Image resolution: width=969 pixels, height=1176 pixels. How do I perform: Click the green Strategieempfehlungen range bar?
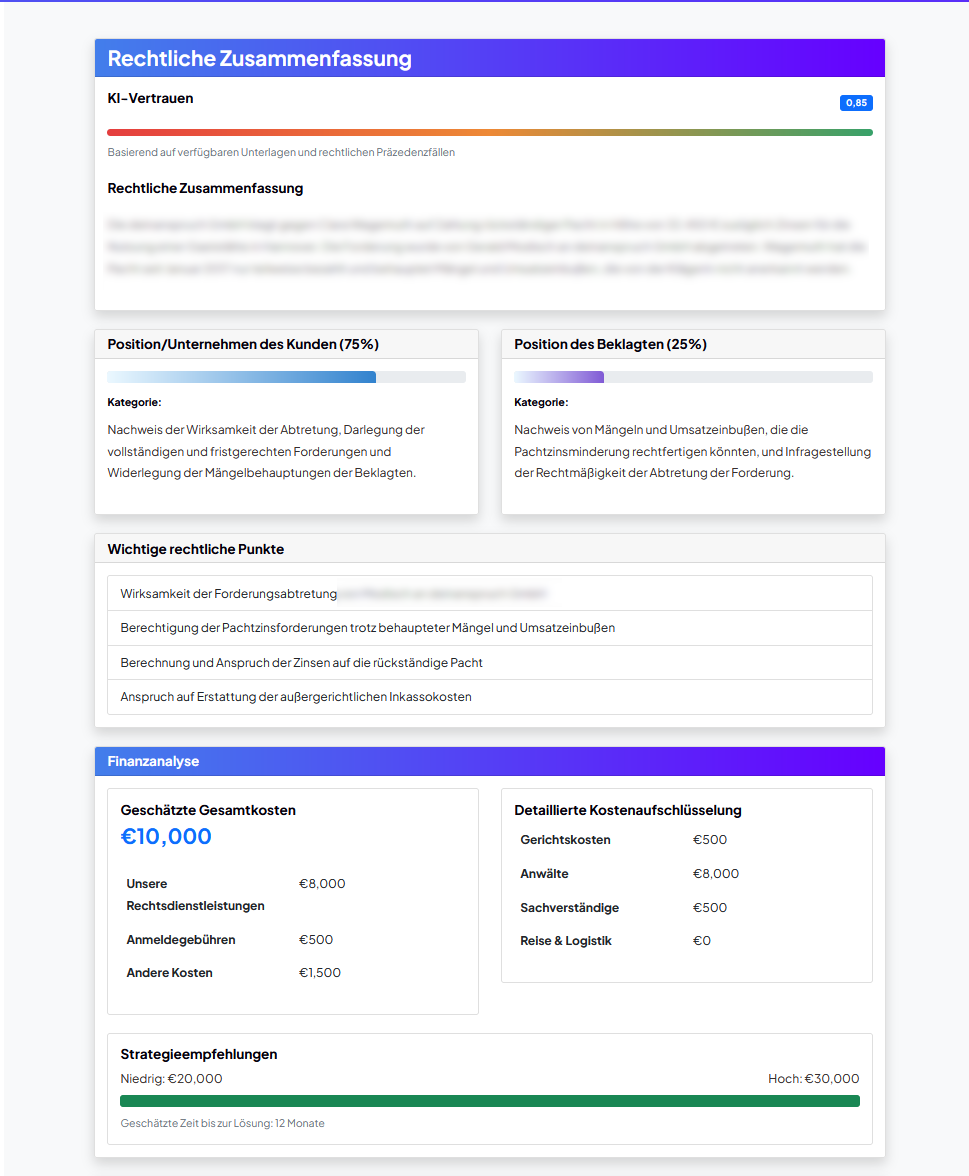click(x=489, y=1101)
